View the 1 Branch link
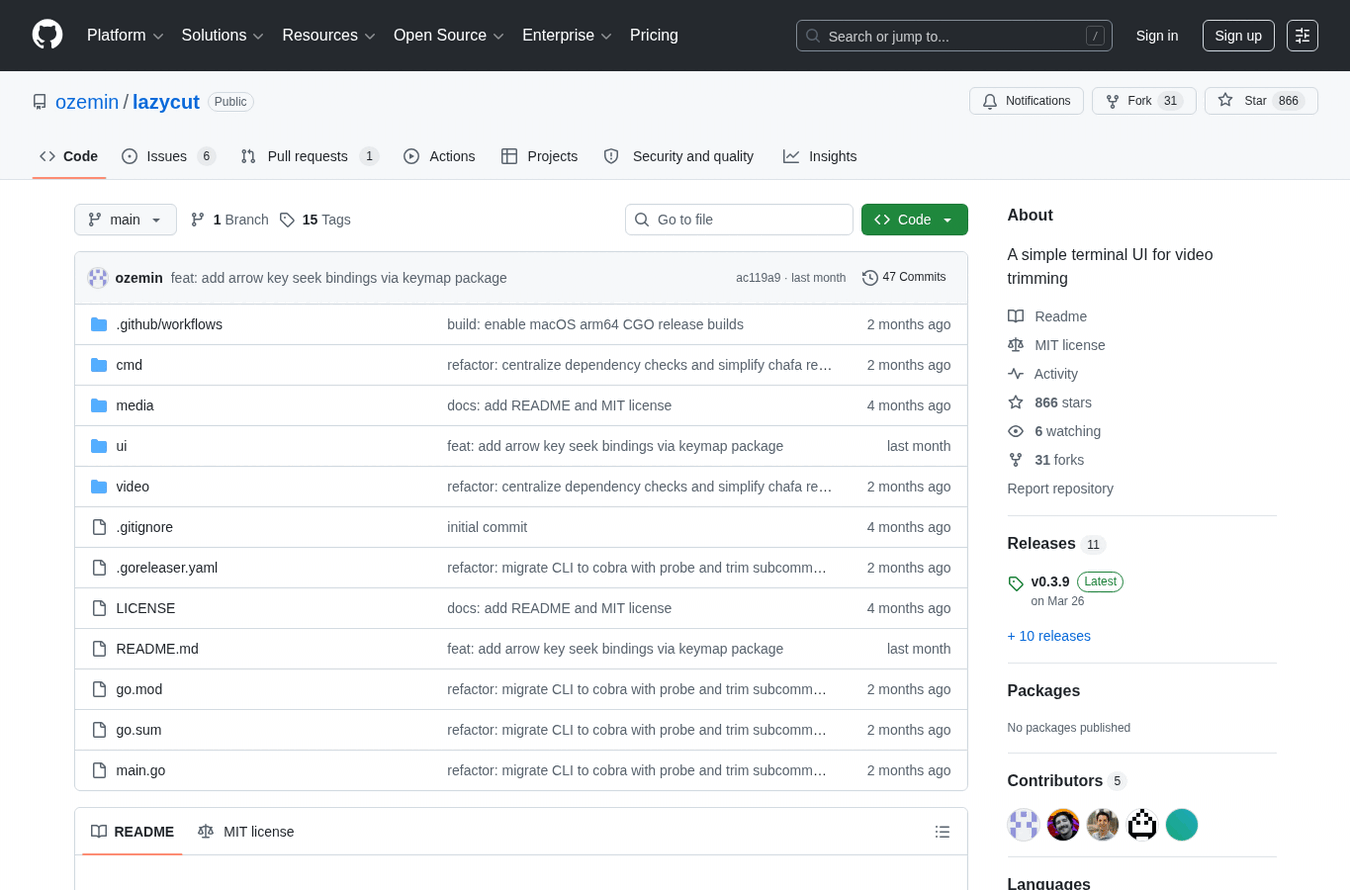The image size is (1350, 890). point(230,220)
